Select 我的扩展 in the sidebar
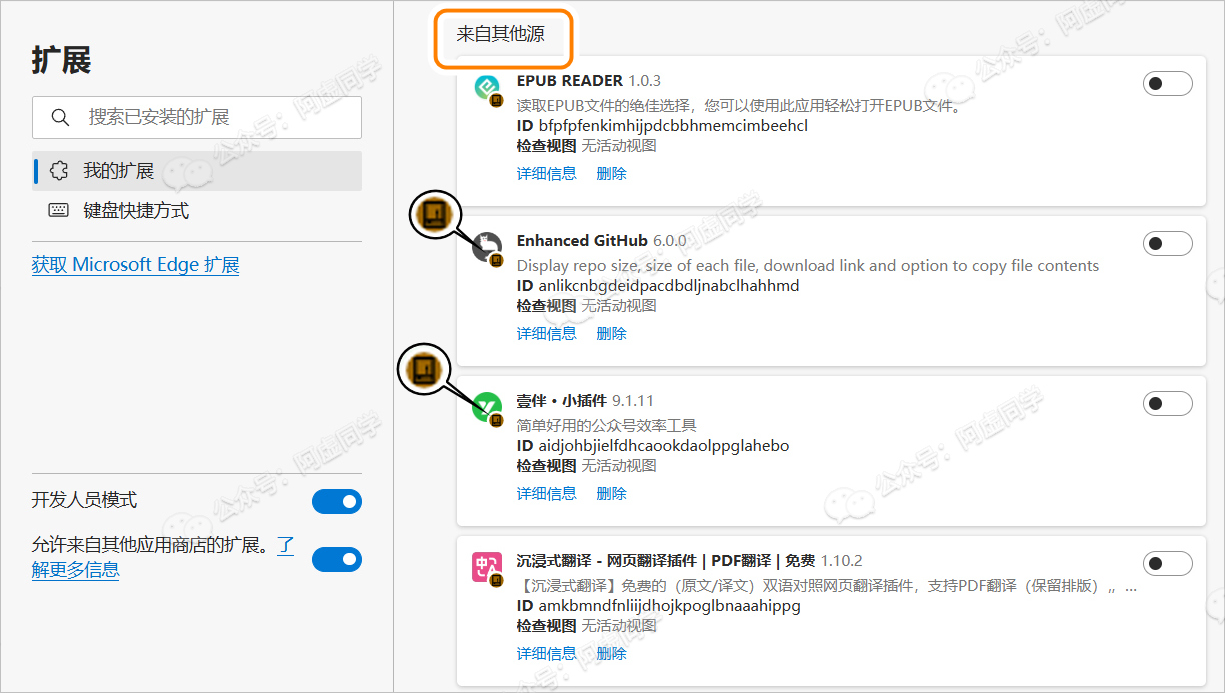 118,171
